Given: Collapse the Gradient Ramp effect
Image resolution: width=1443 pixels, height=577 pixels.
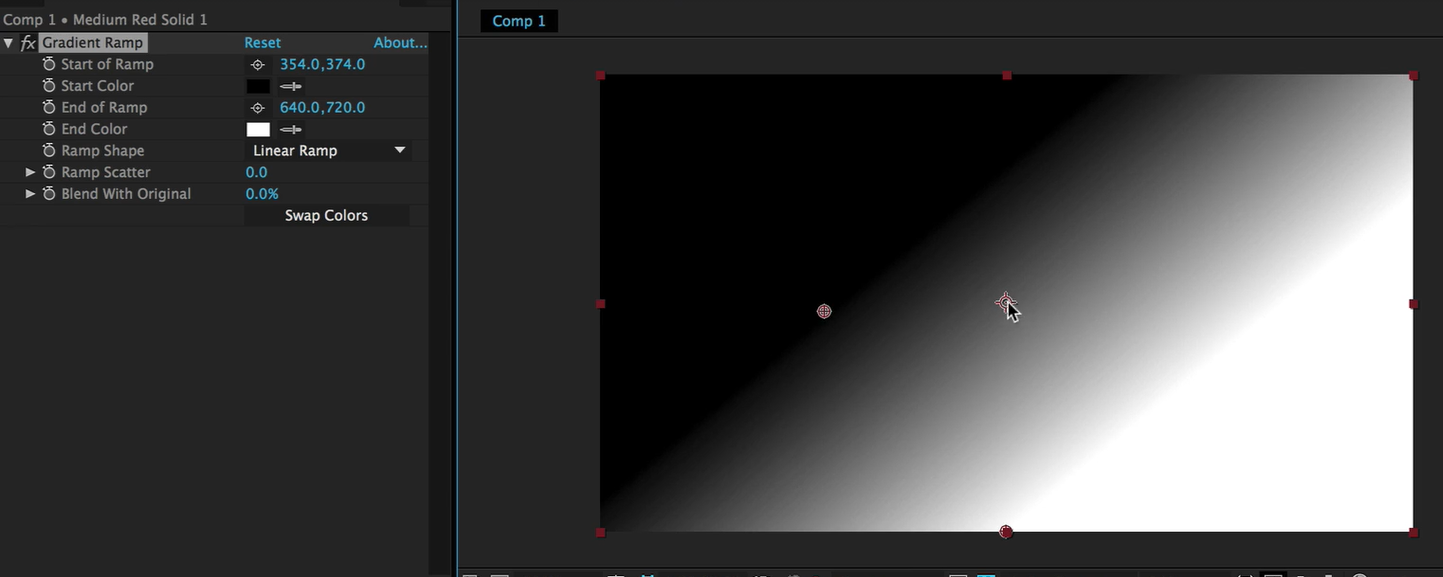Looking at the screenshot, I should click(8, 43).
